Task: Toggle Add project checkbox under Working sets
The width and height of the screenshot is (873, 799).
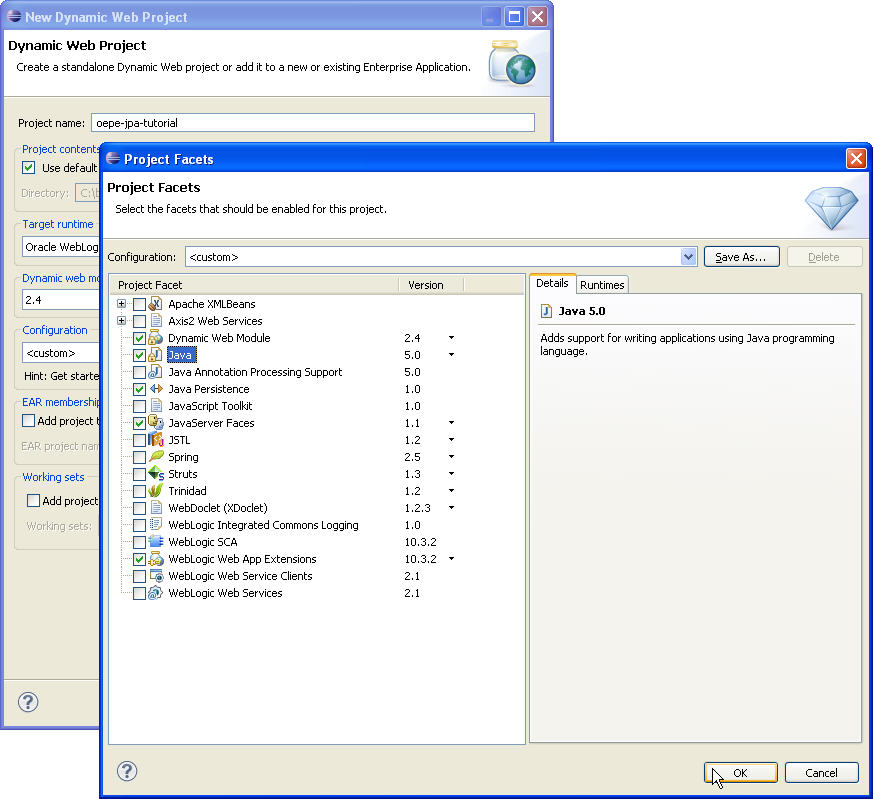Action: (x=33, y=501)
